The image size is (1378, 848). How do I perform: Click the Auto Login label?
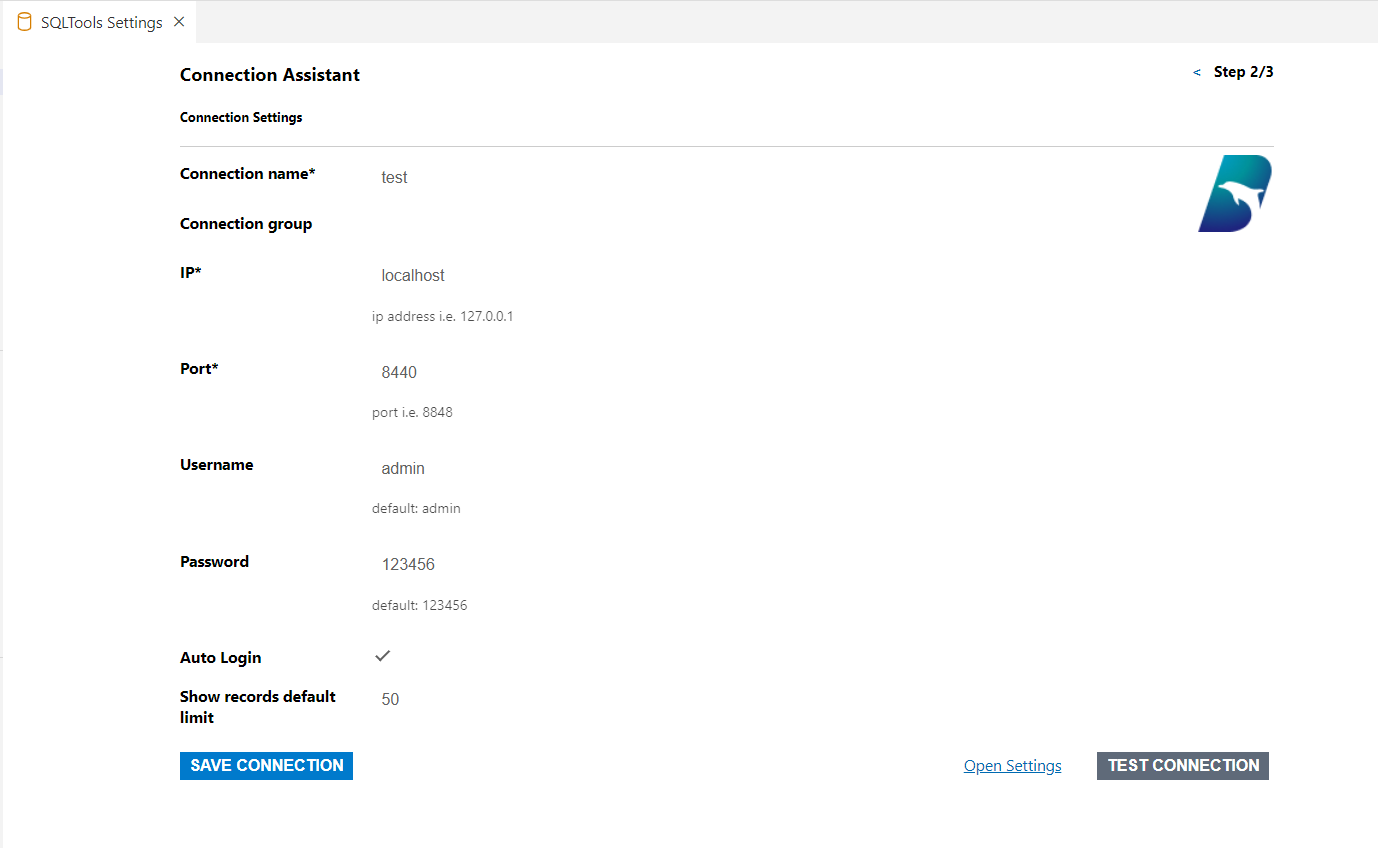pyautogui.click(x=221, y=658)
